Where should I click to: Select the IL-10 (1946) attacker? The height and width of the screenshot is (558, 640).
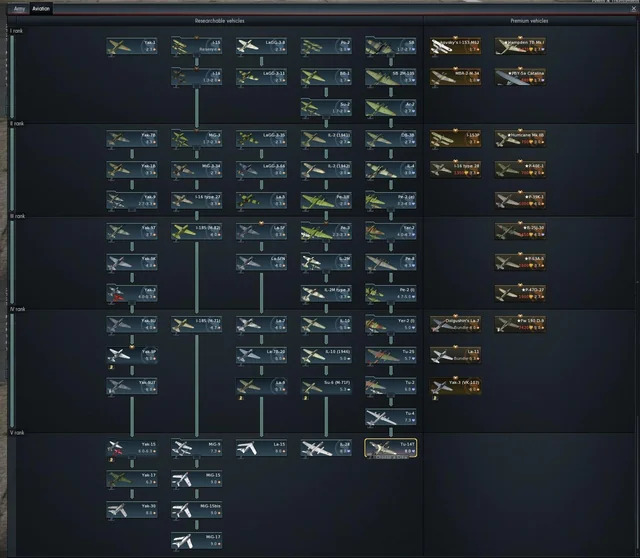coord(326,356)
